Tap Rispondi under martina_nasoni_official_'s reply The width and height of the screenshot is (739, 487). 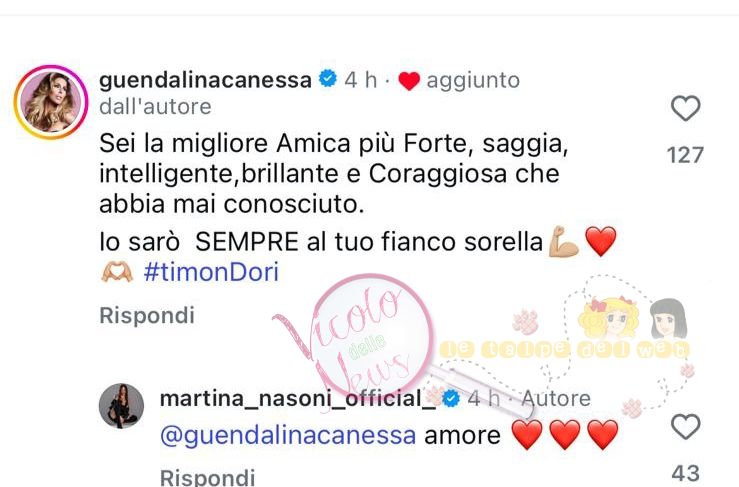click(207, 477)
